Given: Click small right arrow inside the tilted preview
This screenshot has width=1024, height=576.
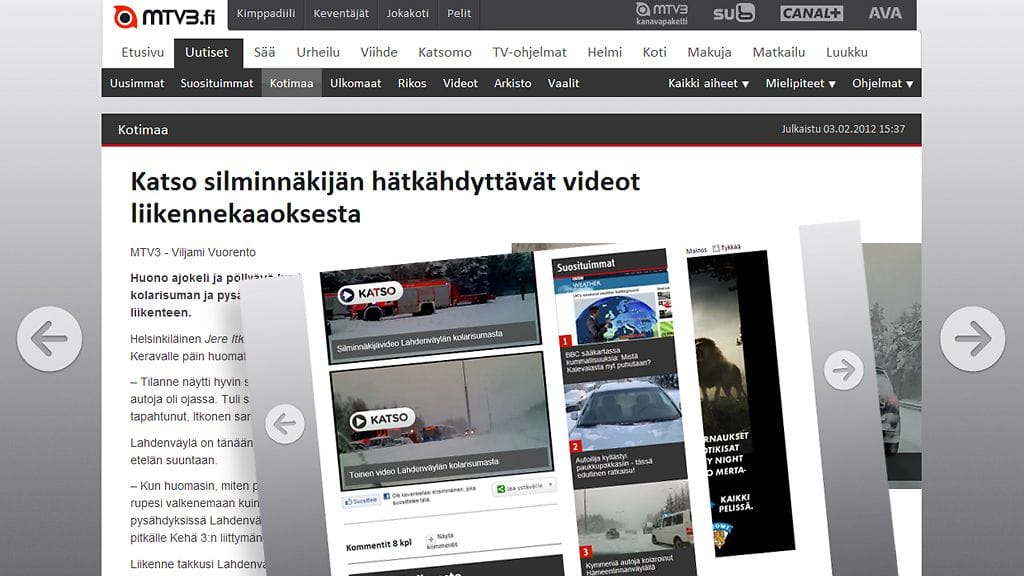Looking at the screenshot, I should click(x=843, y=370).
